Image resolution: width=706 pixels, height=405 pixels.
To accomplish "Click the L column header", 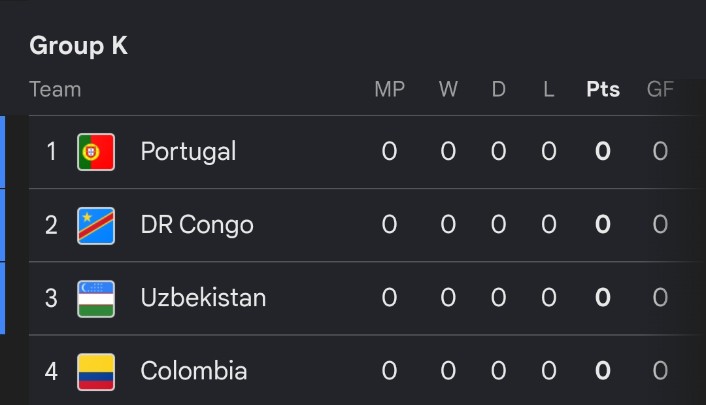I will [x=548, y=89].
